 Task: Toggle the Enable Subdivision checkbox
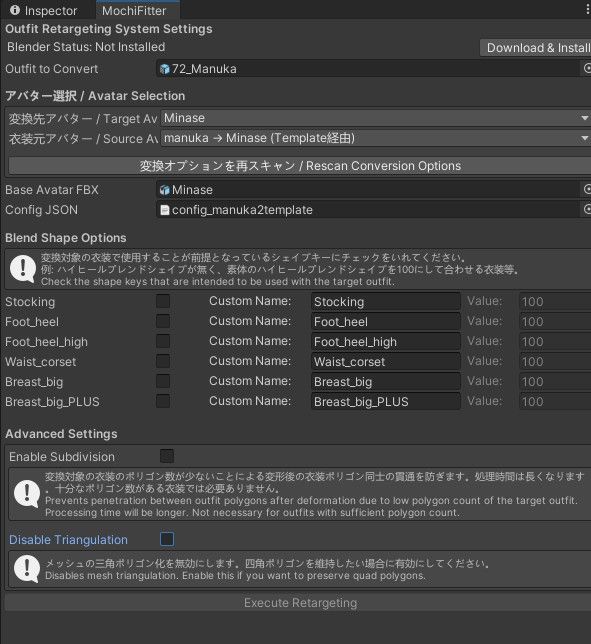pyautogui.click(x=167, y=456)
